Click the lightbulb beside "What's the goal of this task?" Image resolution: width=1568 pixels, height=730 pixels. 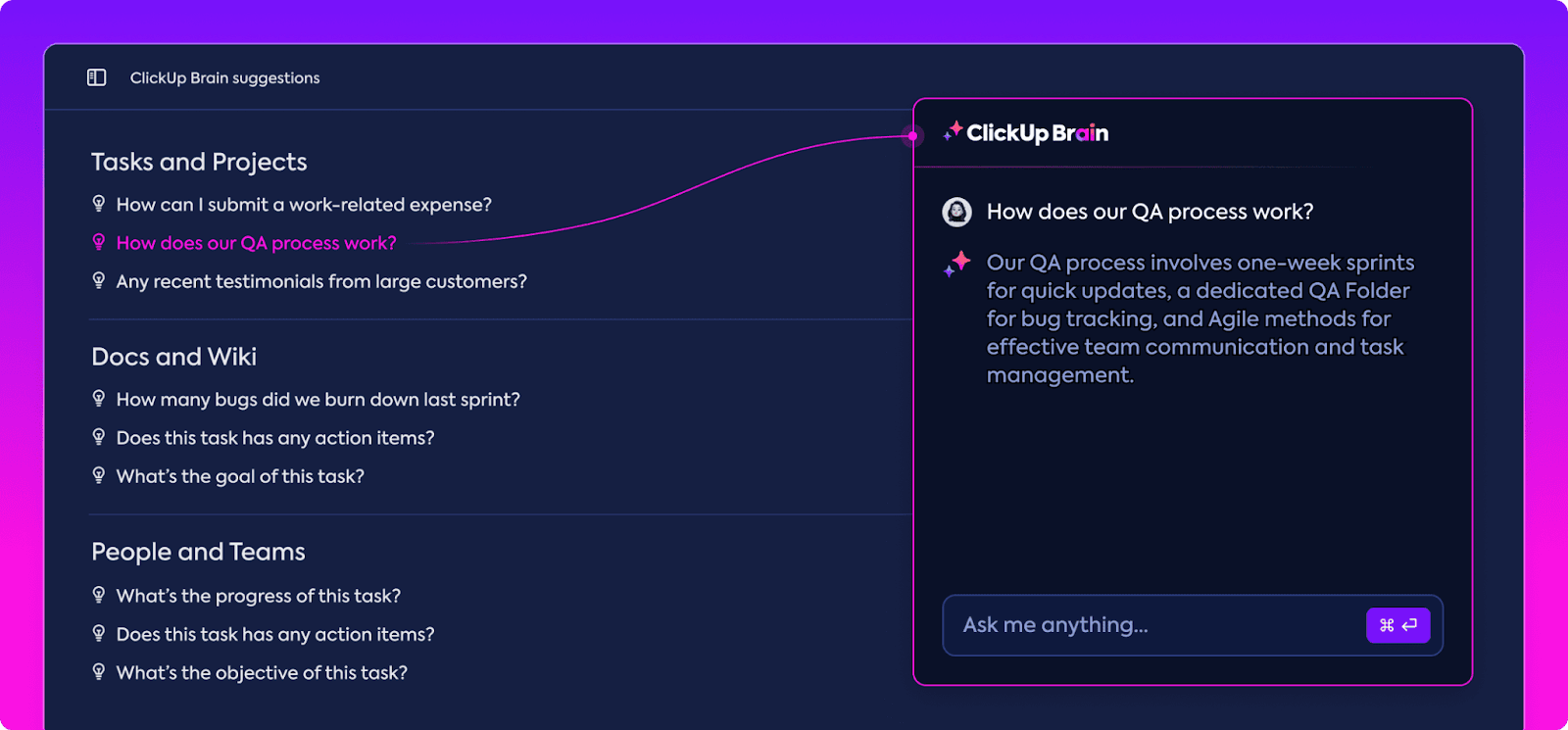[98, 475]
